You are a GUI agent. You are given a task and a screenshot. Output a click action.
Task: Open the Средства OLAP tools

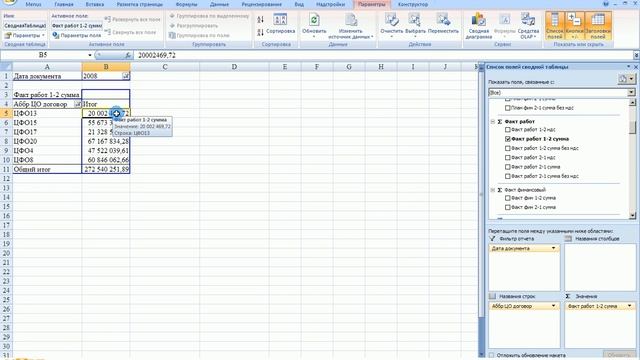tap(528, 26)
